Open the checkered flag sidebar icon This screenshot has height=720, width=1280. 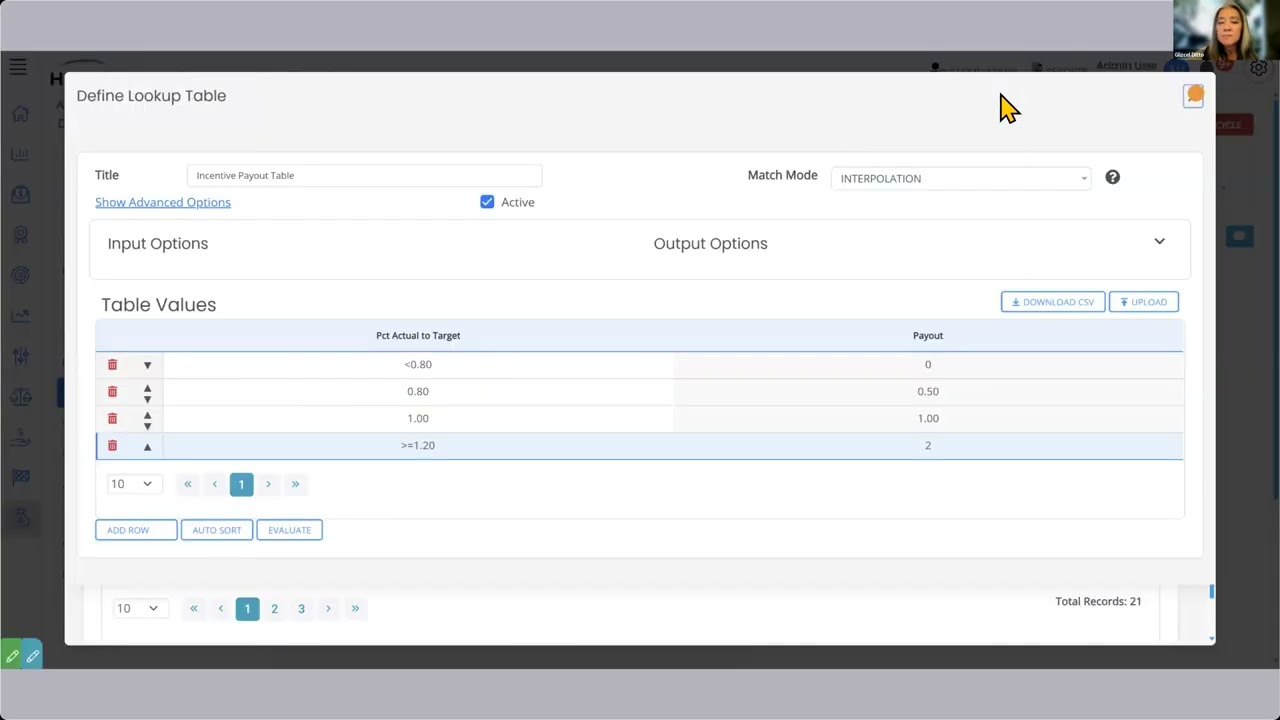click(x=20, y=477)
